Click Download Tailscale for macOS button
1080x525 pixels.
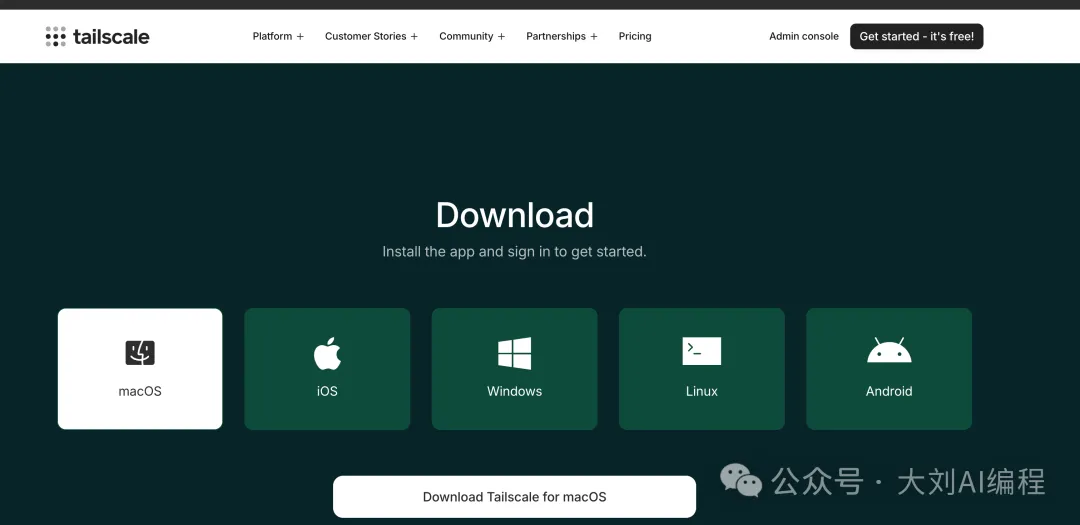[x=514, y=497]
